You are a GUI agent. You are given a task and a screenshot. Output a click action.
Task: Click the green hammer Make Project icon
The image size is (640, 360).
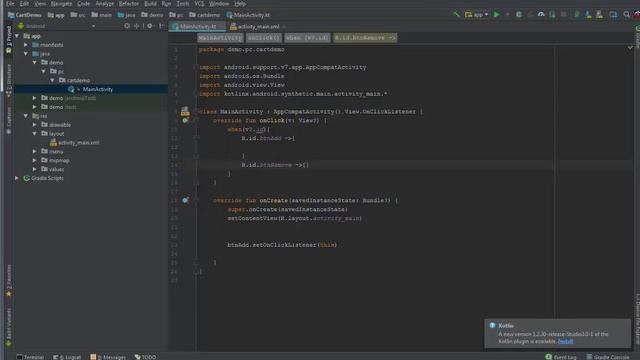[456, 15]
